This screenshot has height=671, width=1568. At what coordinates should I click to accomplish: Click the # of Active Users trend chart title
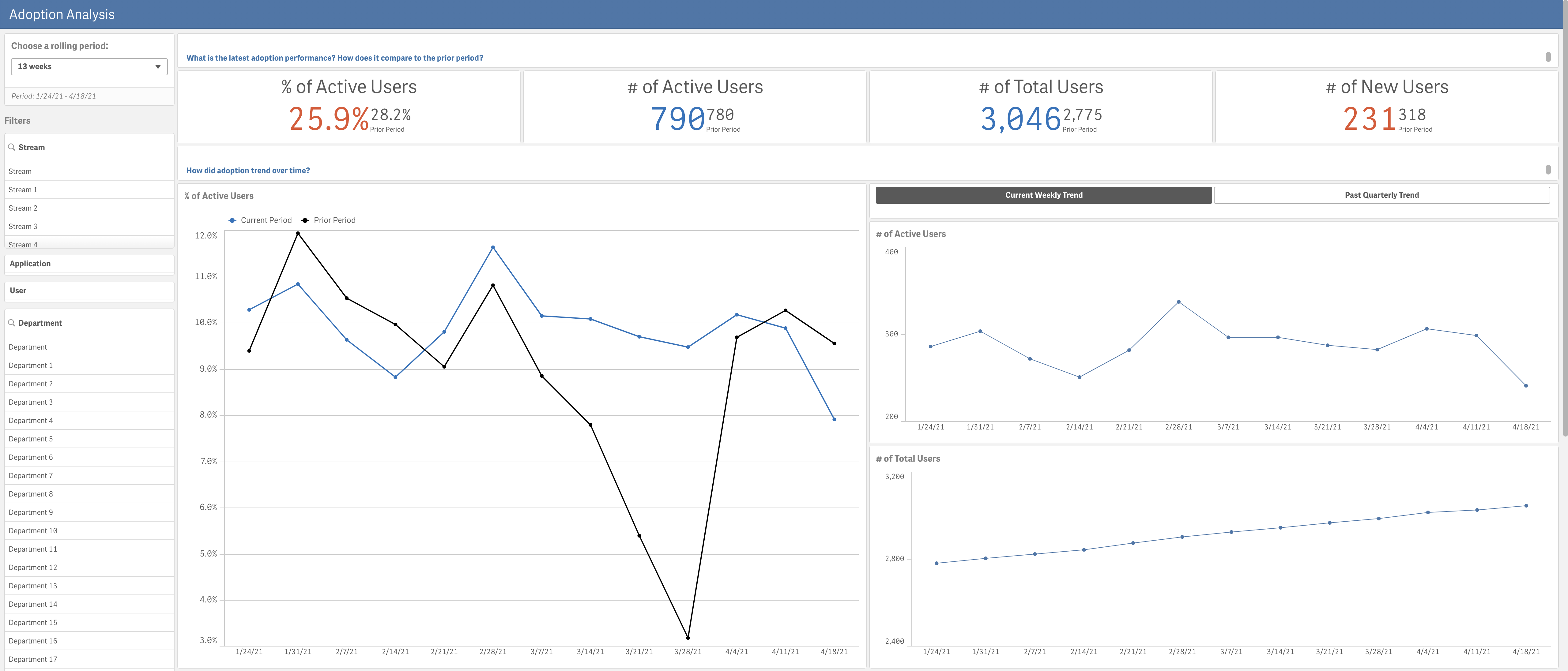(x=910, y=234)
